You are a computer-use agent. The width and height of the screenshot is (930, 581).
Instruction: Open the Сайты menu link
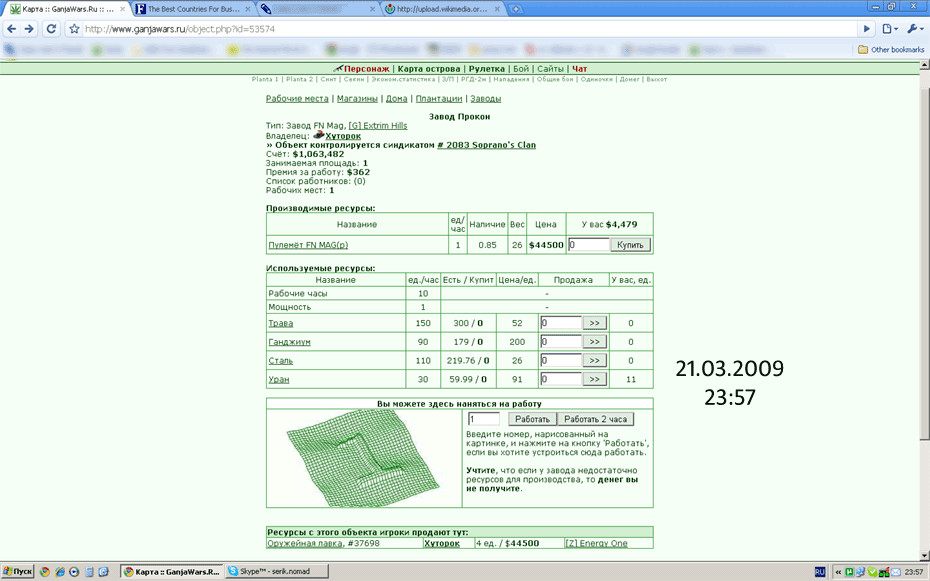pos(550,69)
